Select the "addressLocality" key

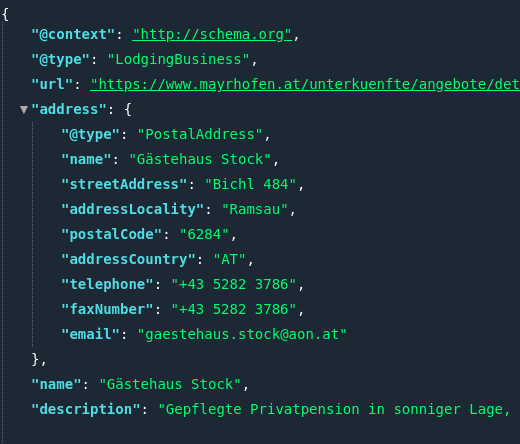[132, 210]
